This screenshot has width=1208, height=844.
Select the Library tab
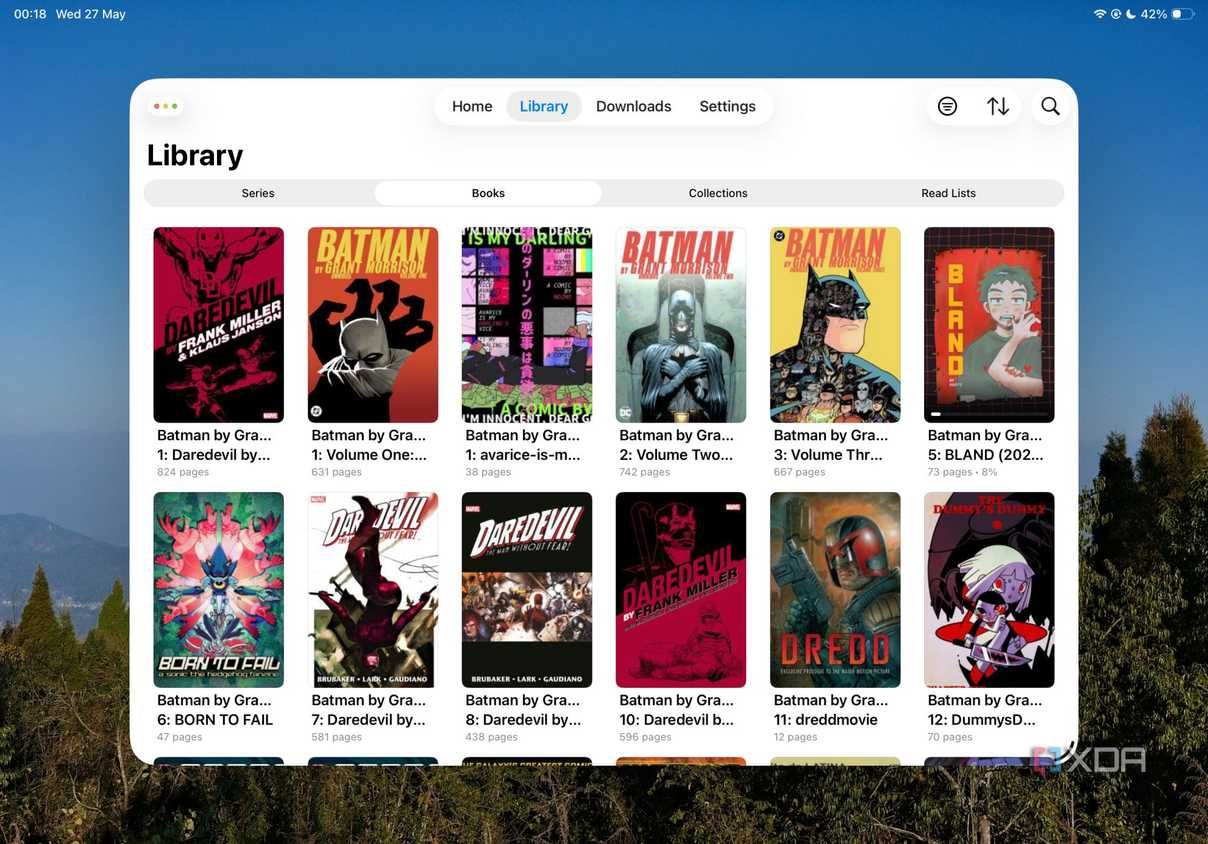pyautogui.click(x=544, y=106)
